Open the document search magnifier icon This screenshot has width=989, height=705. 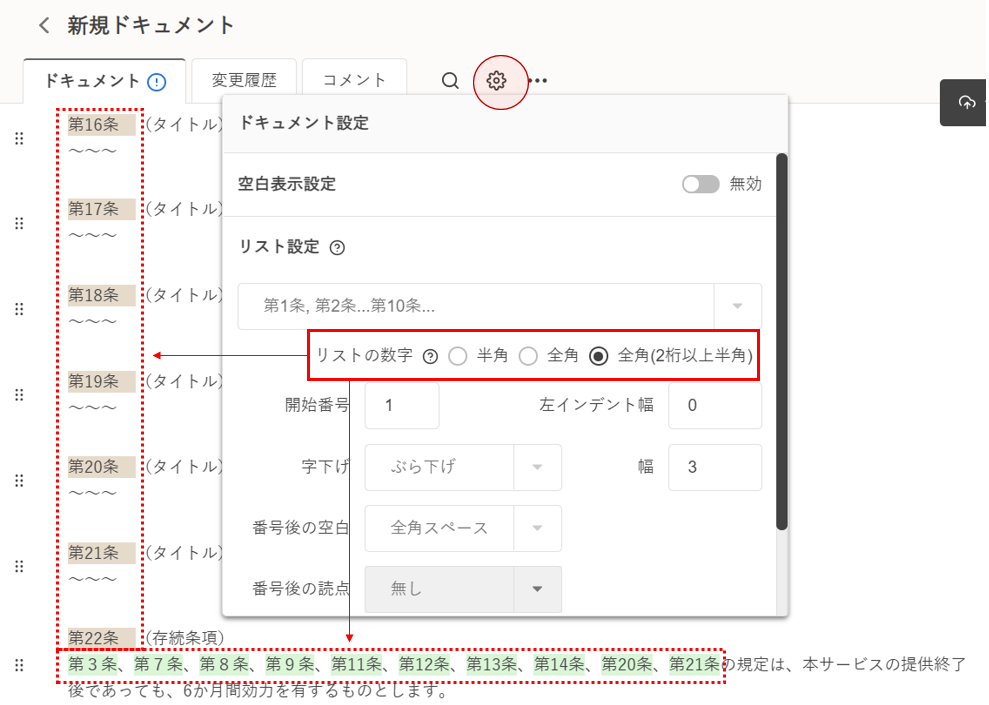450,81
